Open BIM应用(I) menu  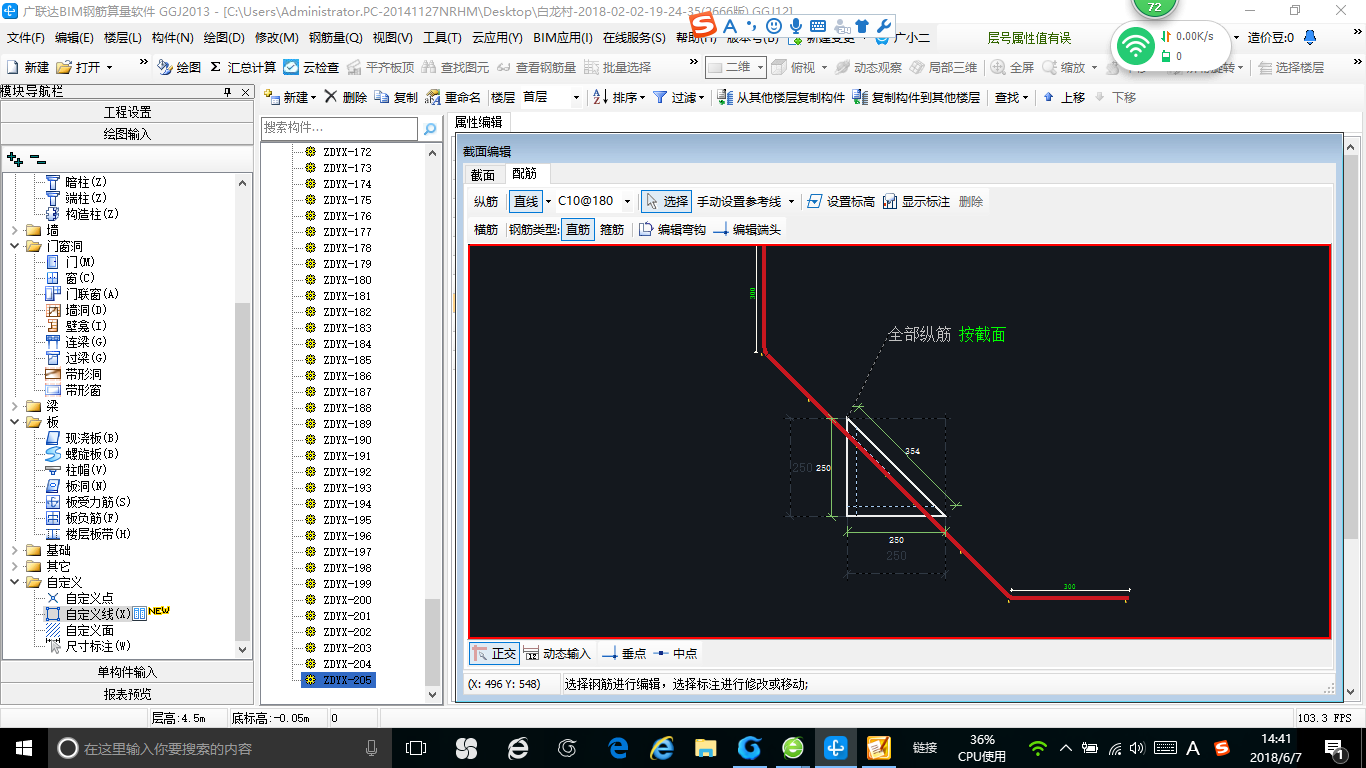[563, 38]
